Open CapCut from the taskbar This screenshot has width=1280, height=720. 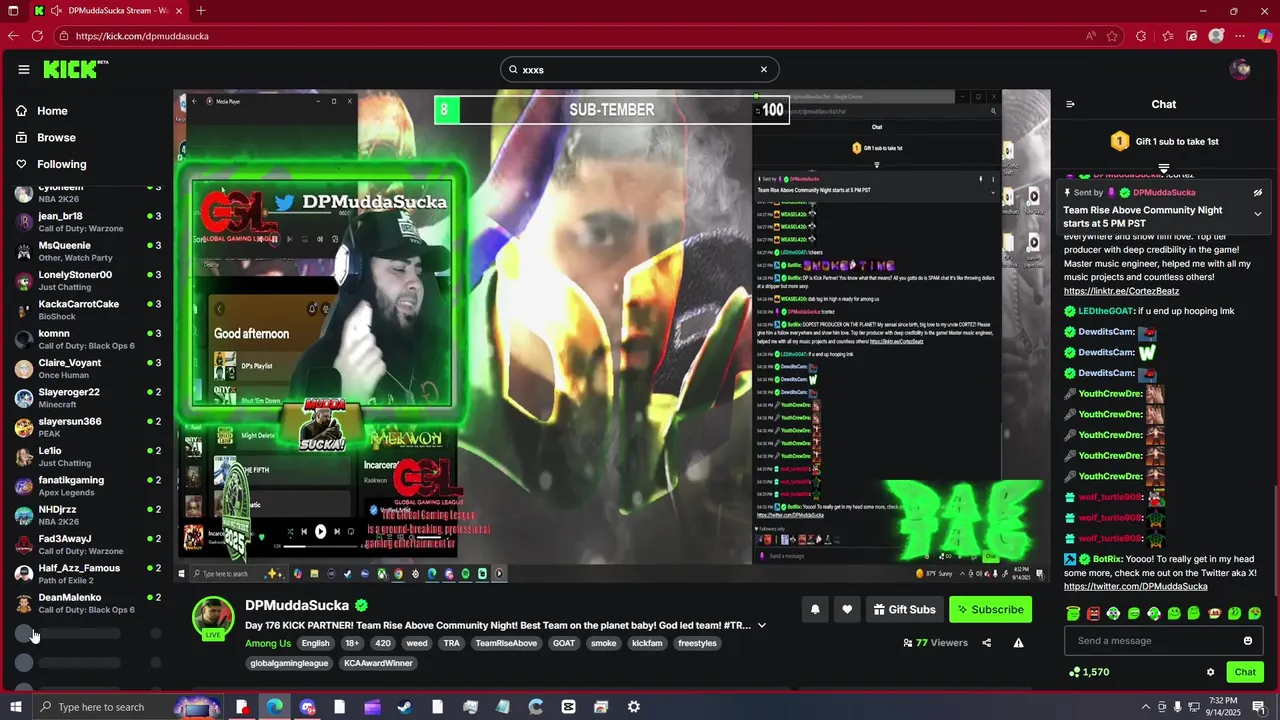(x=568, y=707)
